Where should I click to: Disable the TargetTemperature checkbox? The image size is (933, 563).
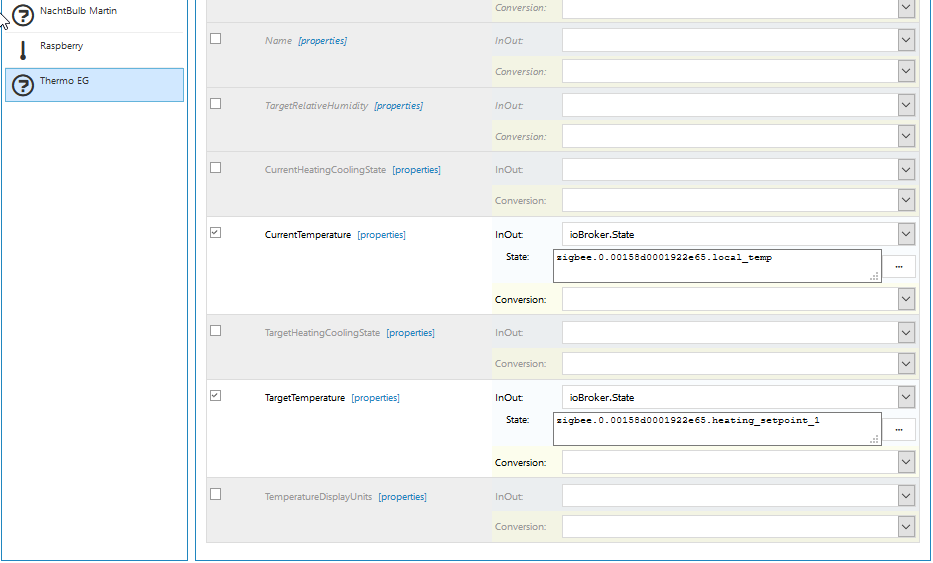(x=215, y=396)
